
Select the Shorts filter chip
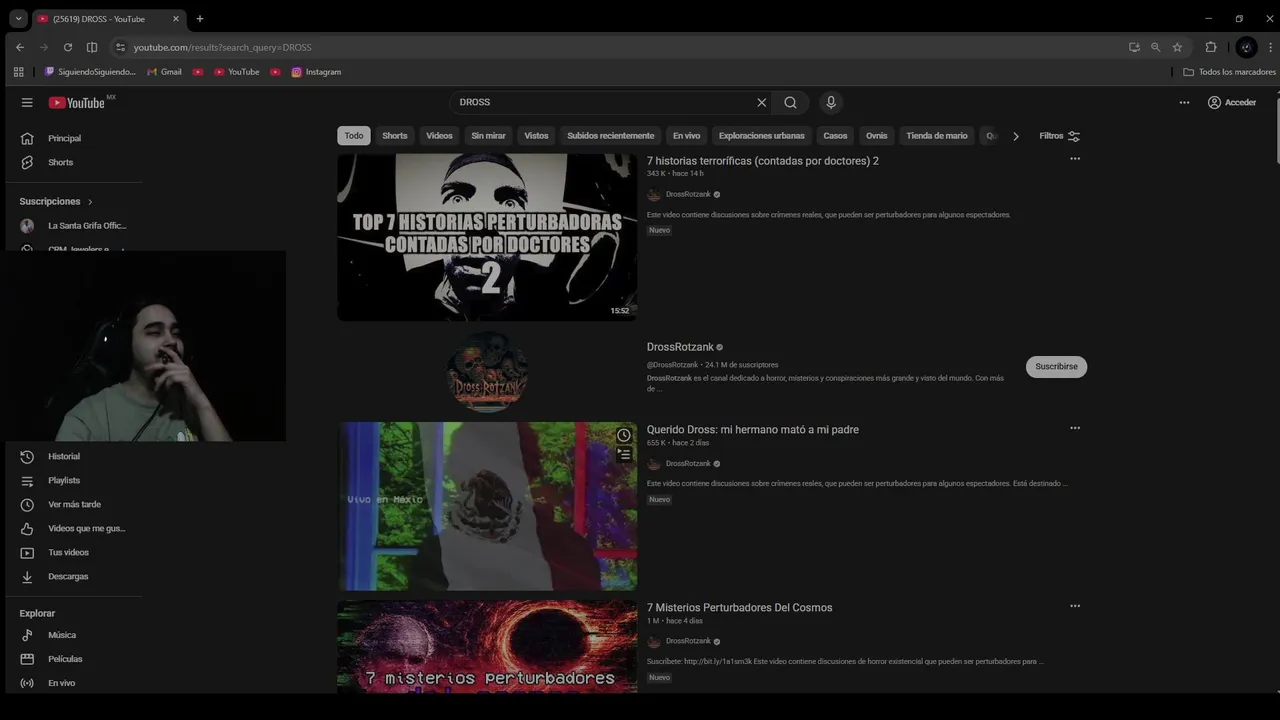click(x=395, y=136)
